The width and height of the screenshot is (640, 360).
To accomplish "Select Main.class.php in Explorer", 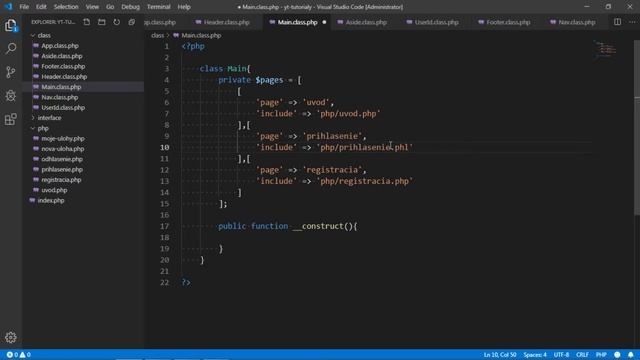I will pyautogui.click(x=61, y=87).
